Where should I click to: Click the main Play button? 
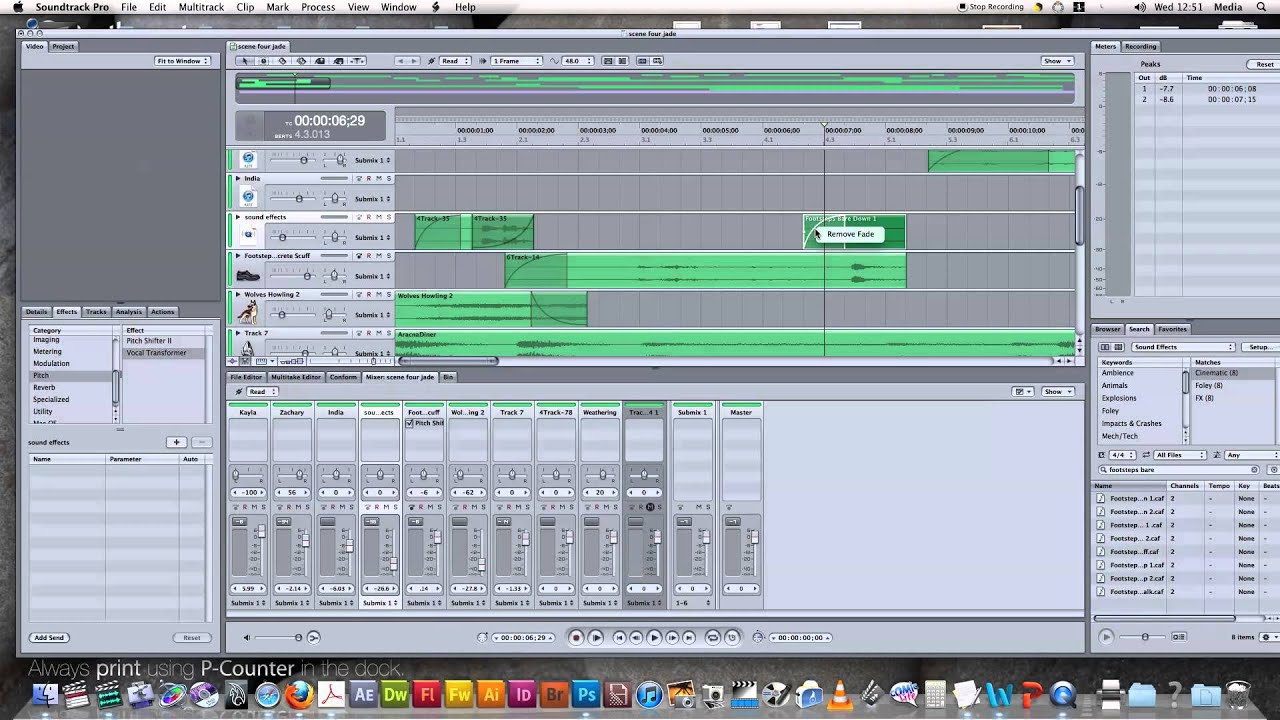[654, 637]
